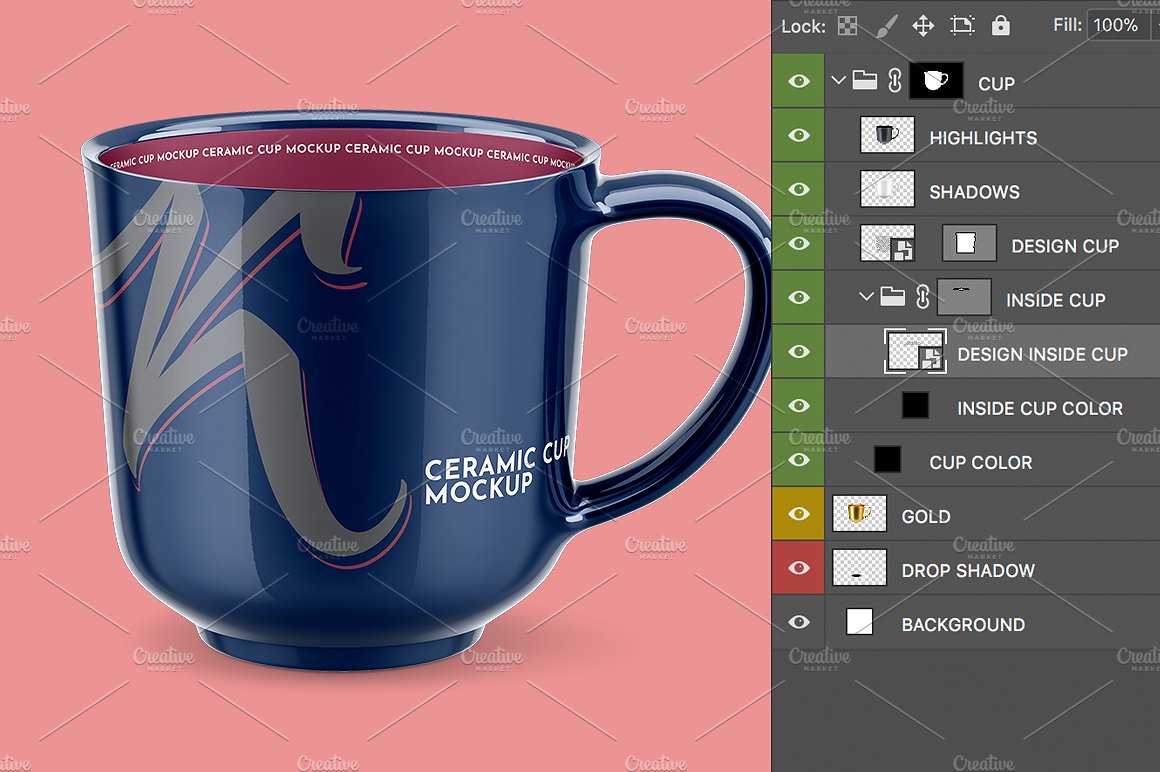Screen dimensions: 1160x772
Task: Collapse the CUP group chevron
Action: coord(838,80)
